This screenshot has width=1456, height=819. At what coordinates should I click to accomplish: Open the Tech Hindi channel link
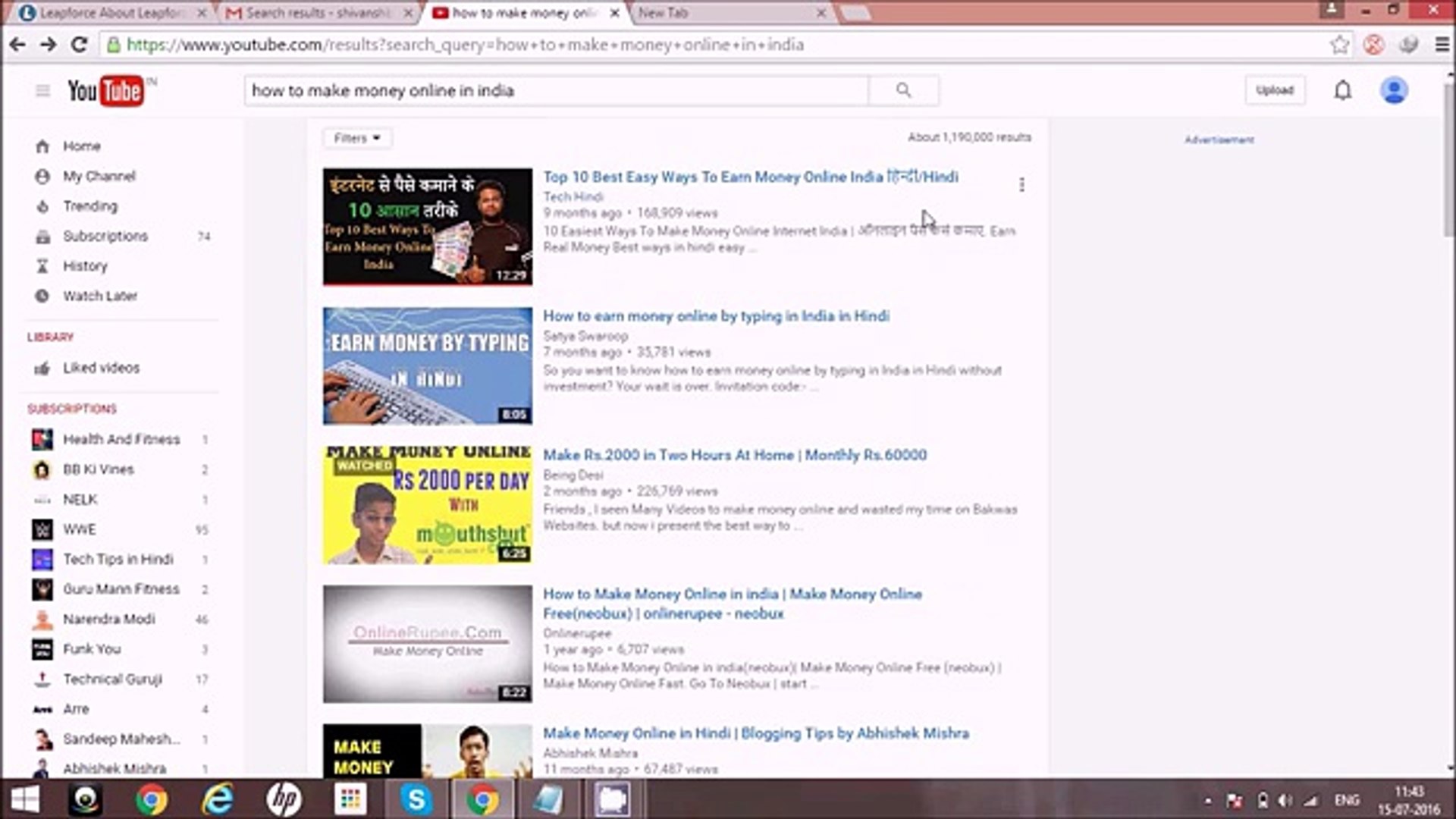point(573,196)
